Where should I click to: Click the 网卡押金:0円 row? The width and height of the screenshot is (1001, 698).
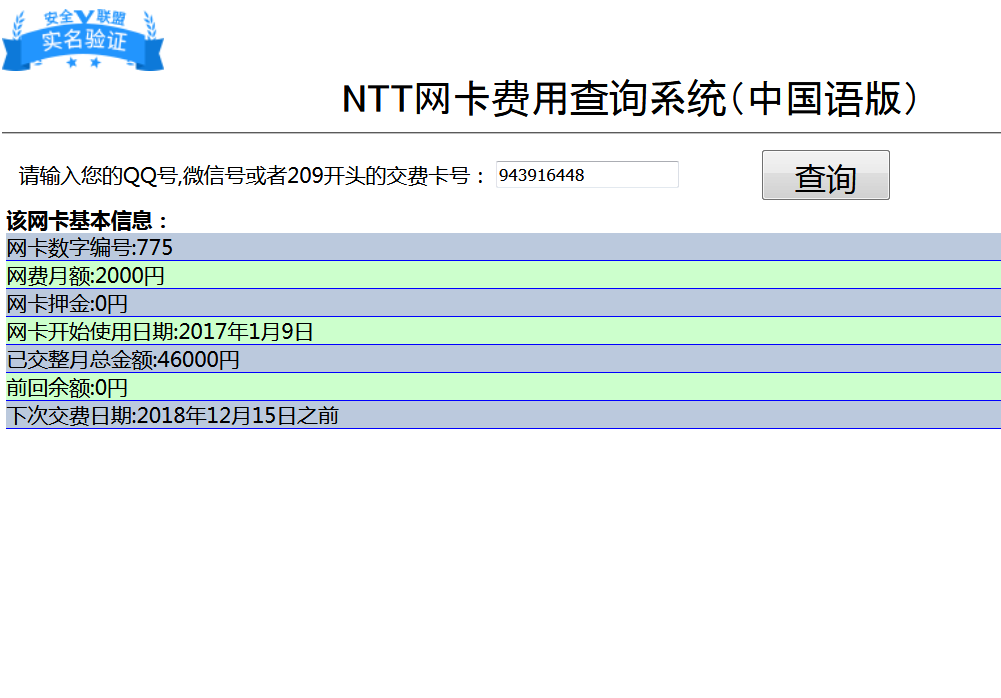coord(67,303)
